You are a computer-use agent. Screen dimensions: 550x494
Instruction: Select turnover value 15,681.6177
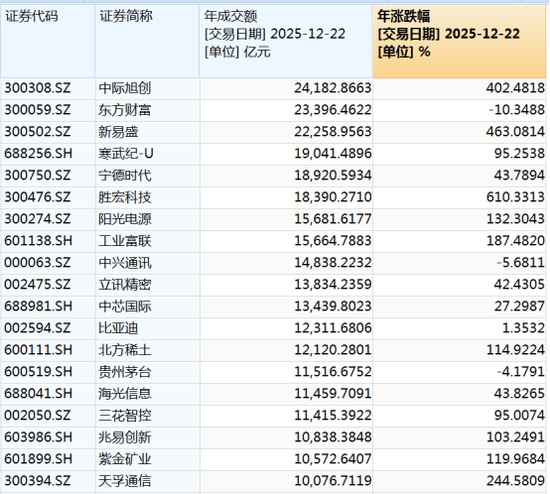[333, 219]
